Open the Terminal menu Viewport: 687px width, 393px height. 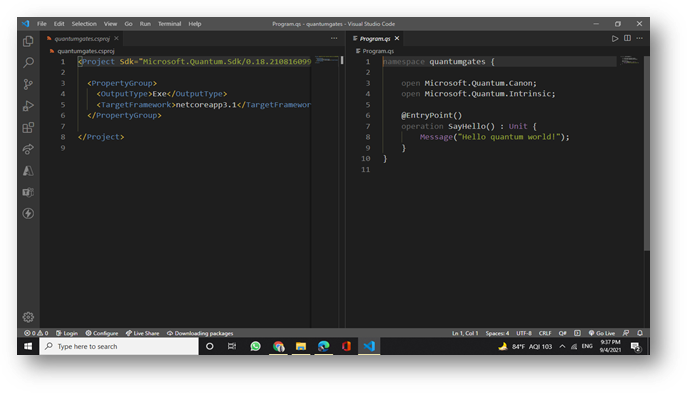click(x=170, y=24)
